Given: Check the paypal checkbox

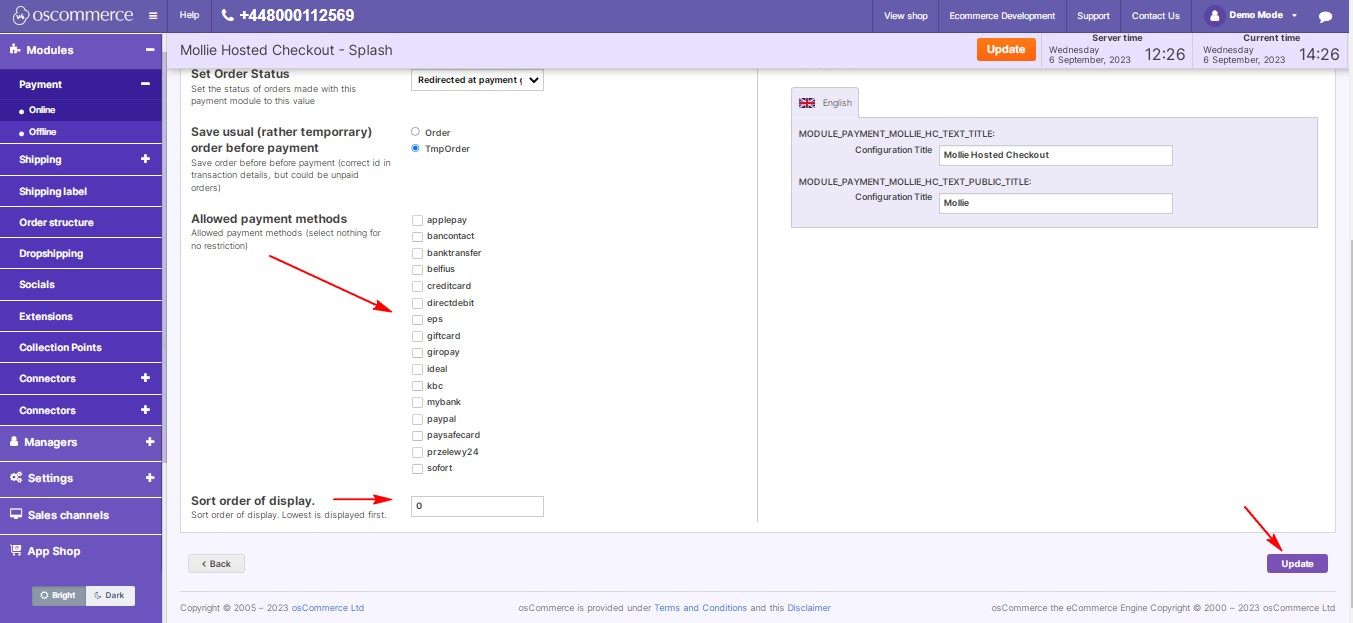Looking at the screenshot, I should point(417,419).
